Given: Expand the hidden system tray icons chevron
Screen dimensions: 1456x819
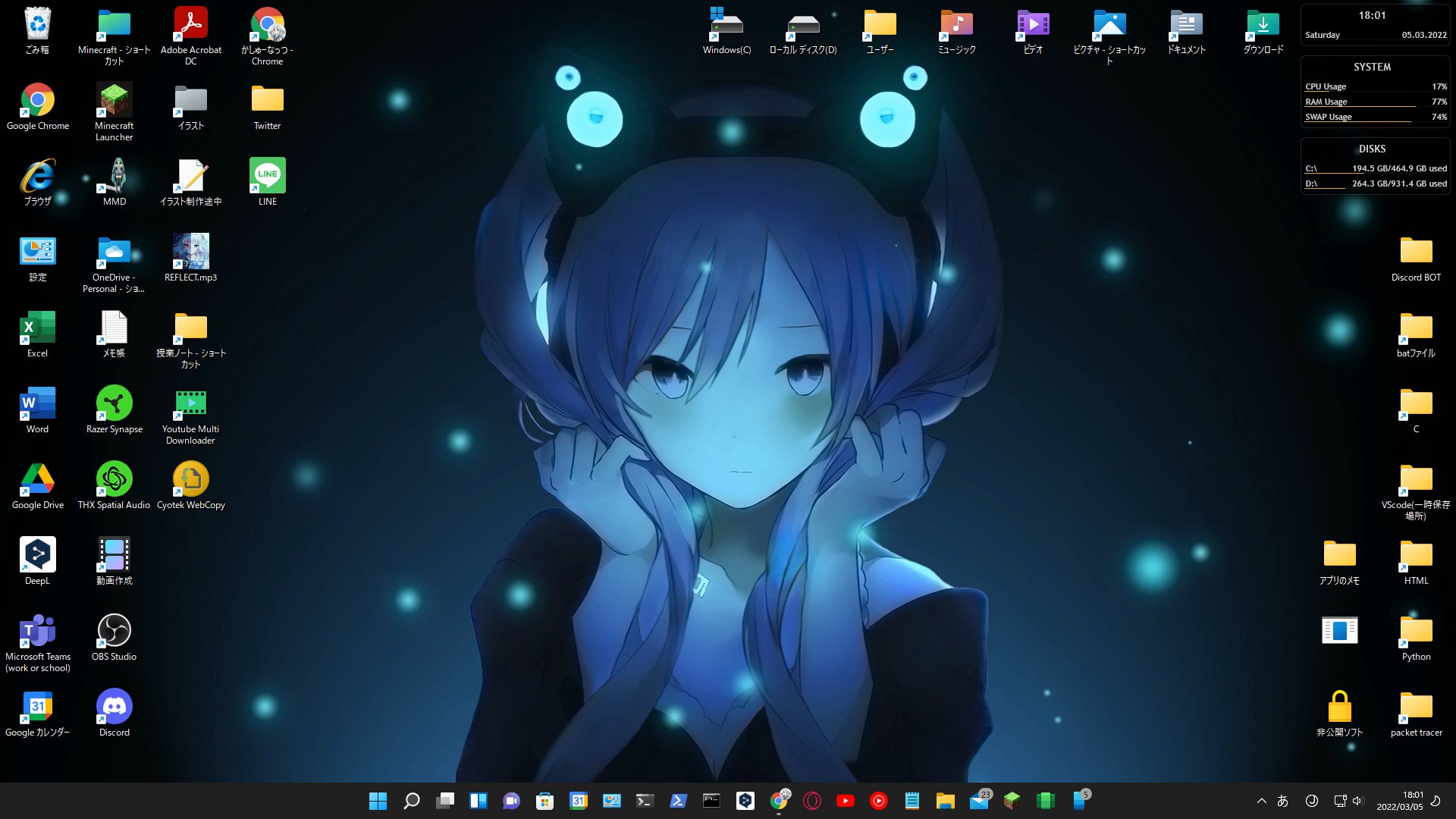Looking at the screenshot, I should (1261, 801).
